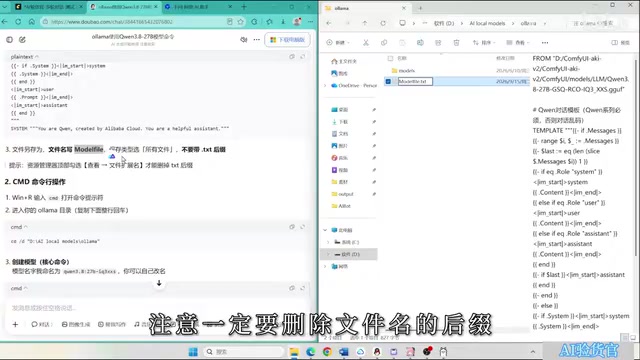Image resolution: width=640 pixels, height=360 pixels.
Task: Open the AI local models breadcrumb
Action: (487, 23)
